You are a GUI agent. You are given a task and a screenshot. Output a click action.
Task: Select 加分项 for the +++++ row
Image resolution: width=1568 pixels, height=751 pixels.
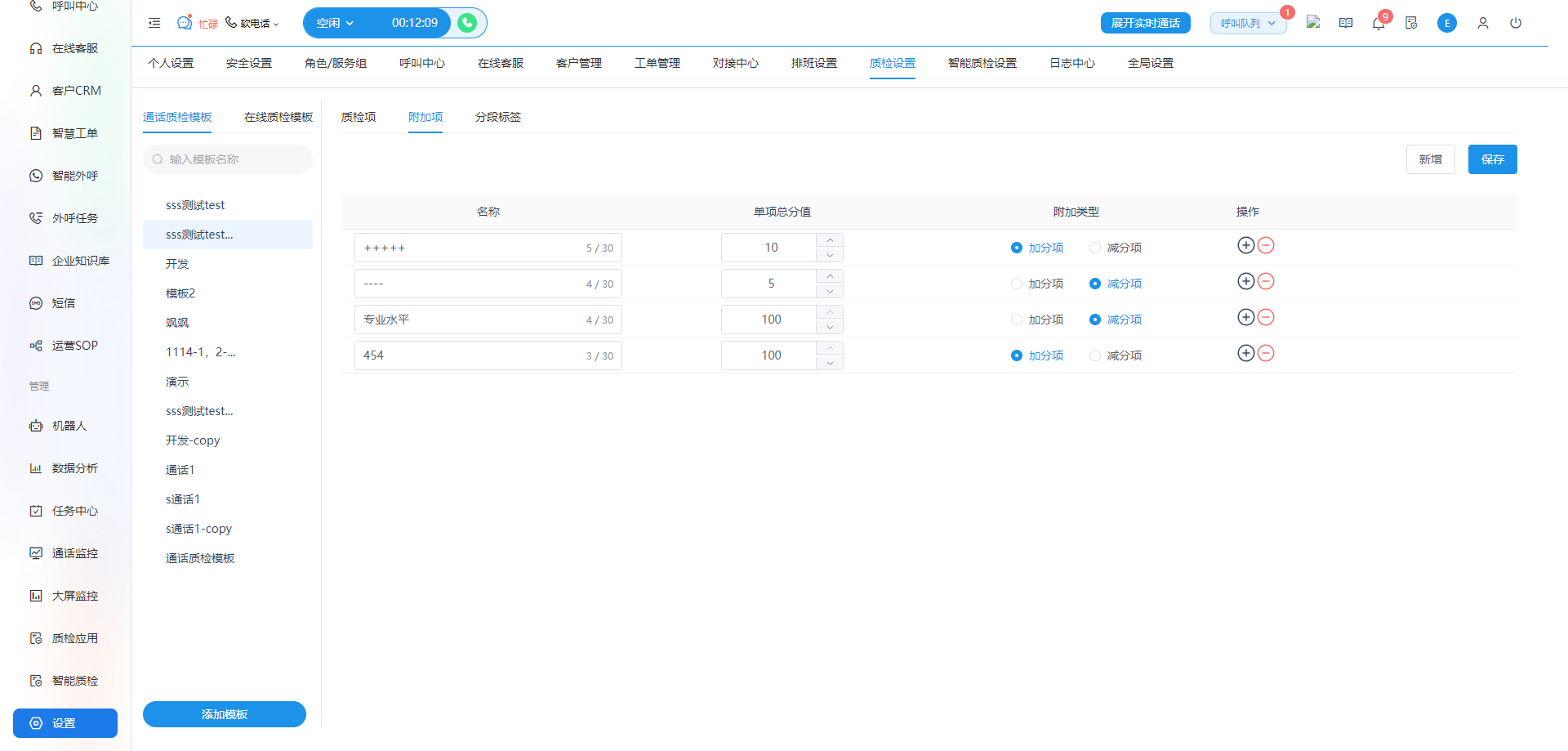(1037, 248)
